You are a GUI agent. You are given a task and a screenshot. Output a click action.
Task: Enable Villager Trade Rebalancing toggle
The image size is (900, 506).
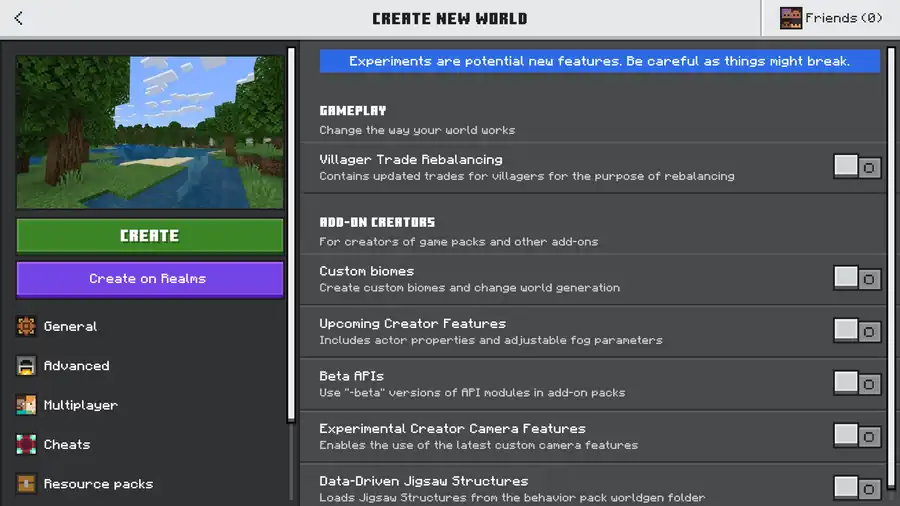(857, 167)
